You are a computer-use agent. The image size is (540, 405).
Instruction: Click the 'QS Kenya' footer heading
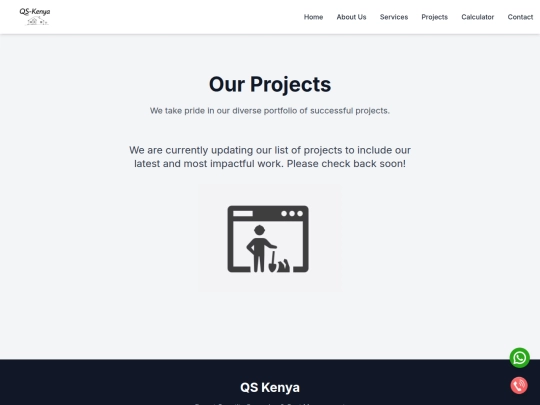[270, 387]
